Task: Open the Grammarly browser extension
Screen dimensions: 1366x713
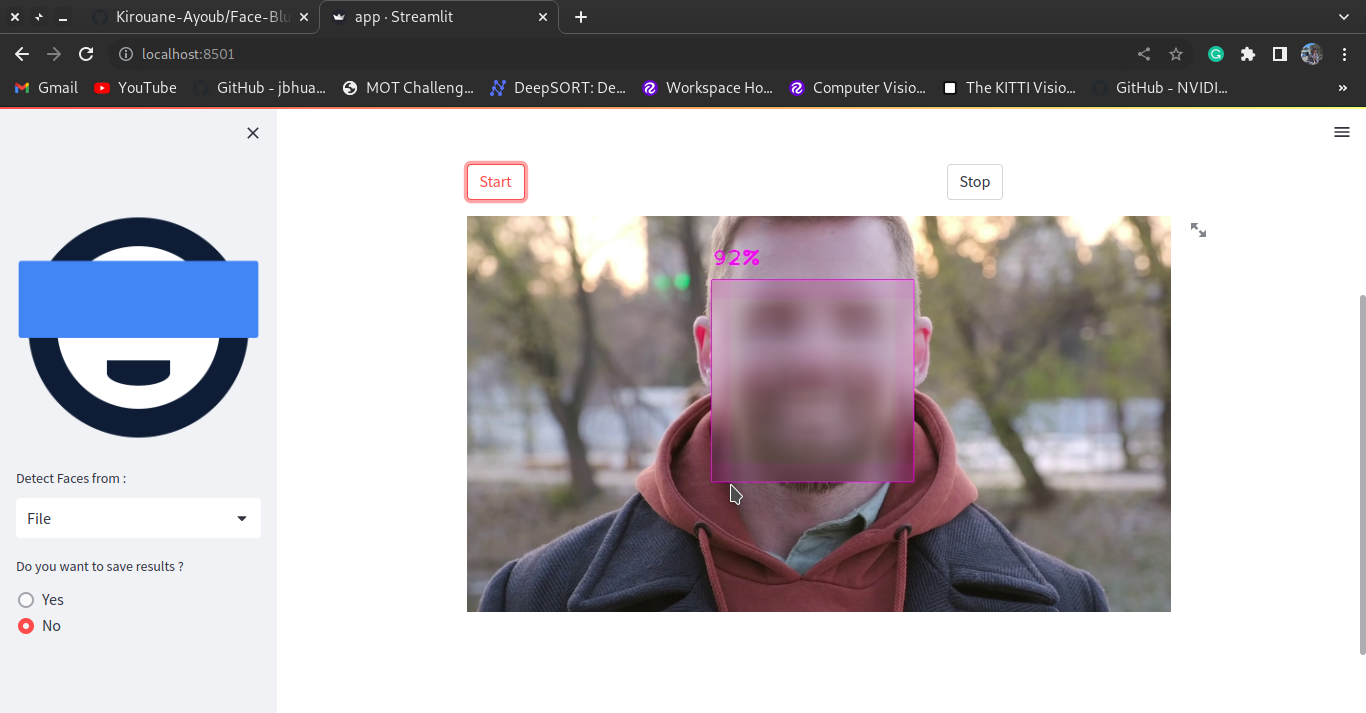Action: [x=1215, y=54]
